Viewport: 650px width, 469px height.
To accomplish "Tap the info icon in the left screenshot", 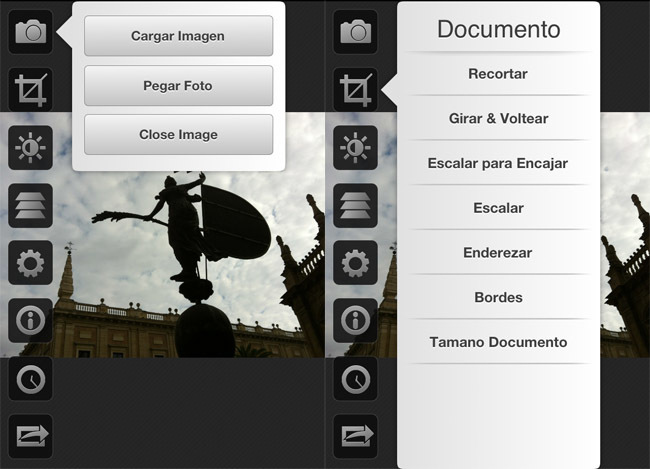I will [x=30, y=320].
